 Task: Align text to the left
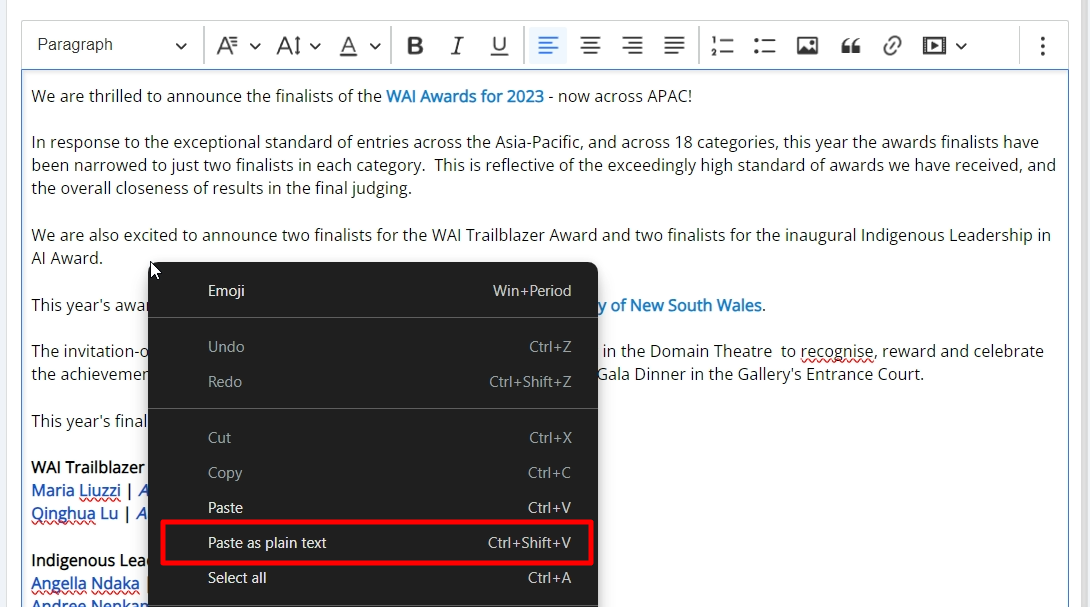pos(548,46)
